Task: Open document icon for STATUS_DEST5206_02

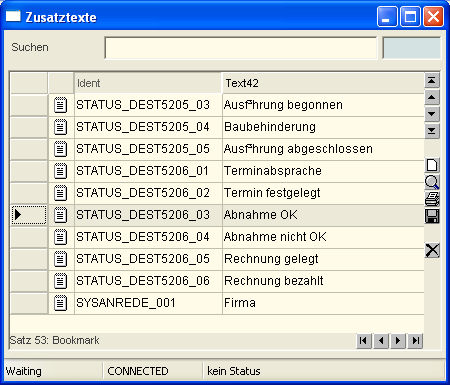Action: click(x=60, y=193)
